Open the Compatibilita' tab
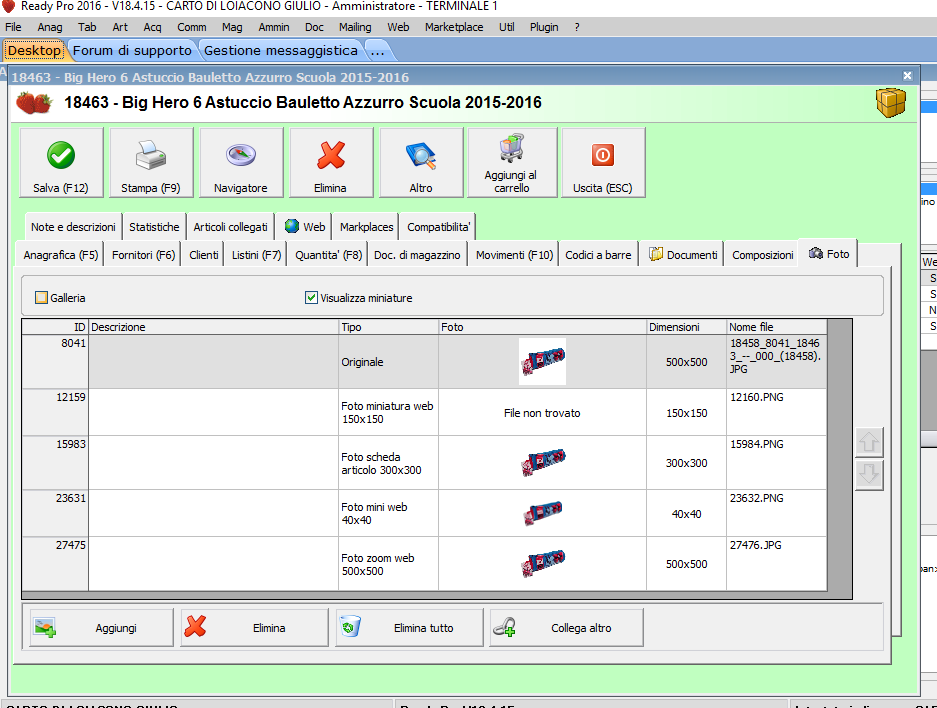The width and height of the screenshot is (937, 708). [439, 227]
